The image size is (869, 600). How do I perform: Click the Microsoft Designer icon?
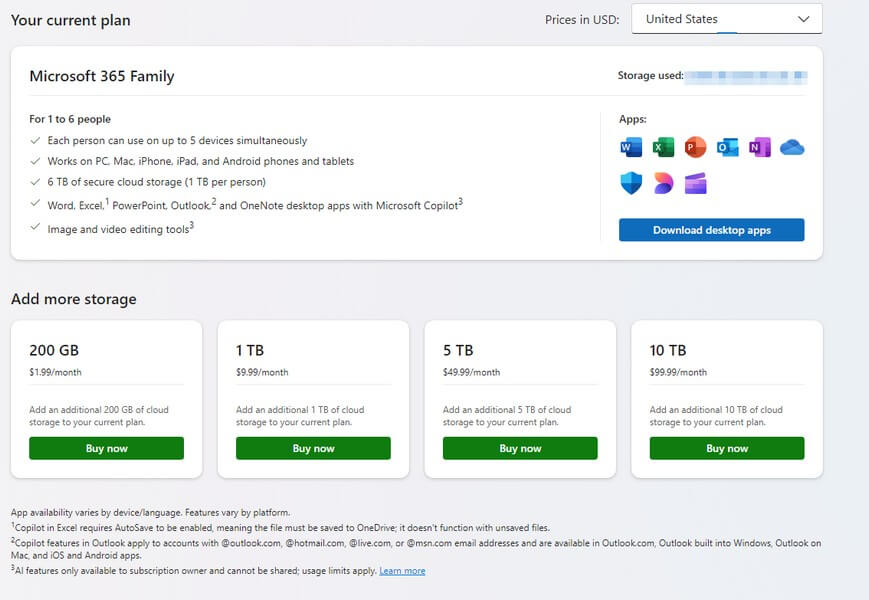pyautogui.click(x=663, y=183)
